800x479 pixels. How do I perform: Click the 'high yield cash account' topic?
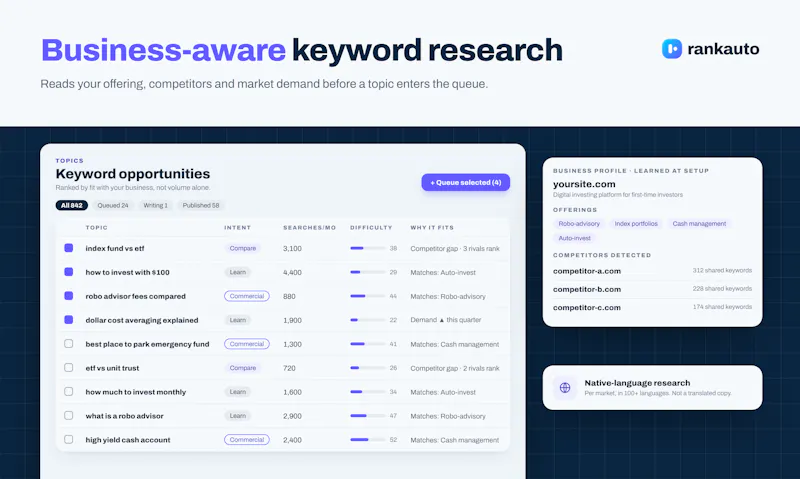(x=128, y=440)
